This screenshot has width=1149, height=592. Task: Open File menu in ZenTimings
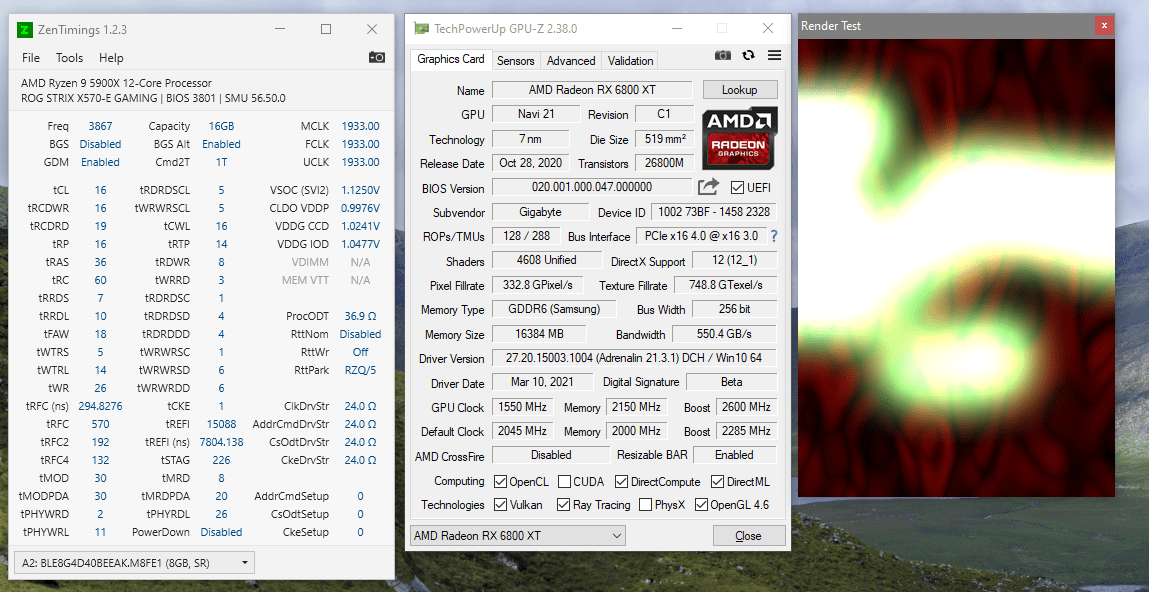click(31, 58)
